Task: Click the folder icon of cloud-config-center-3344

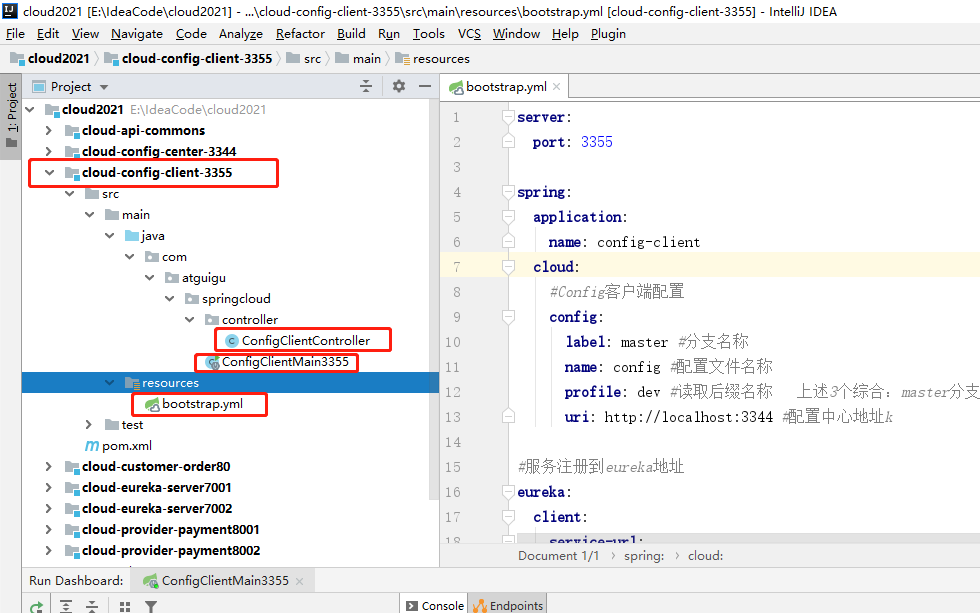Action: click(72, 152)
